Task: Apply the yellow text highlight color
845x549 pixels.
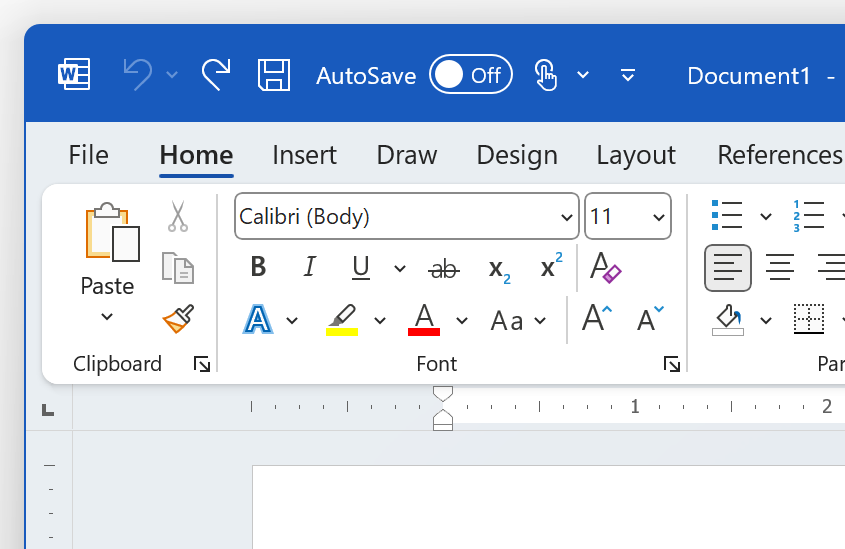Action: click(x=342, y=319)
